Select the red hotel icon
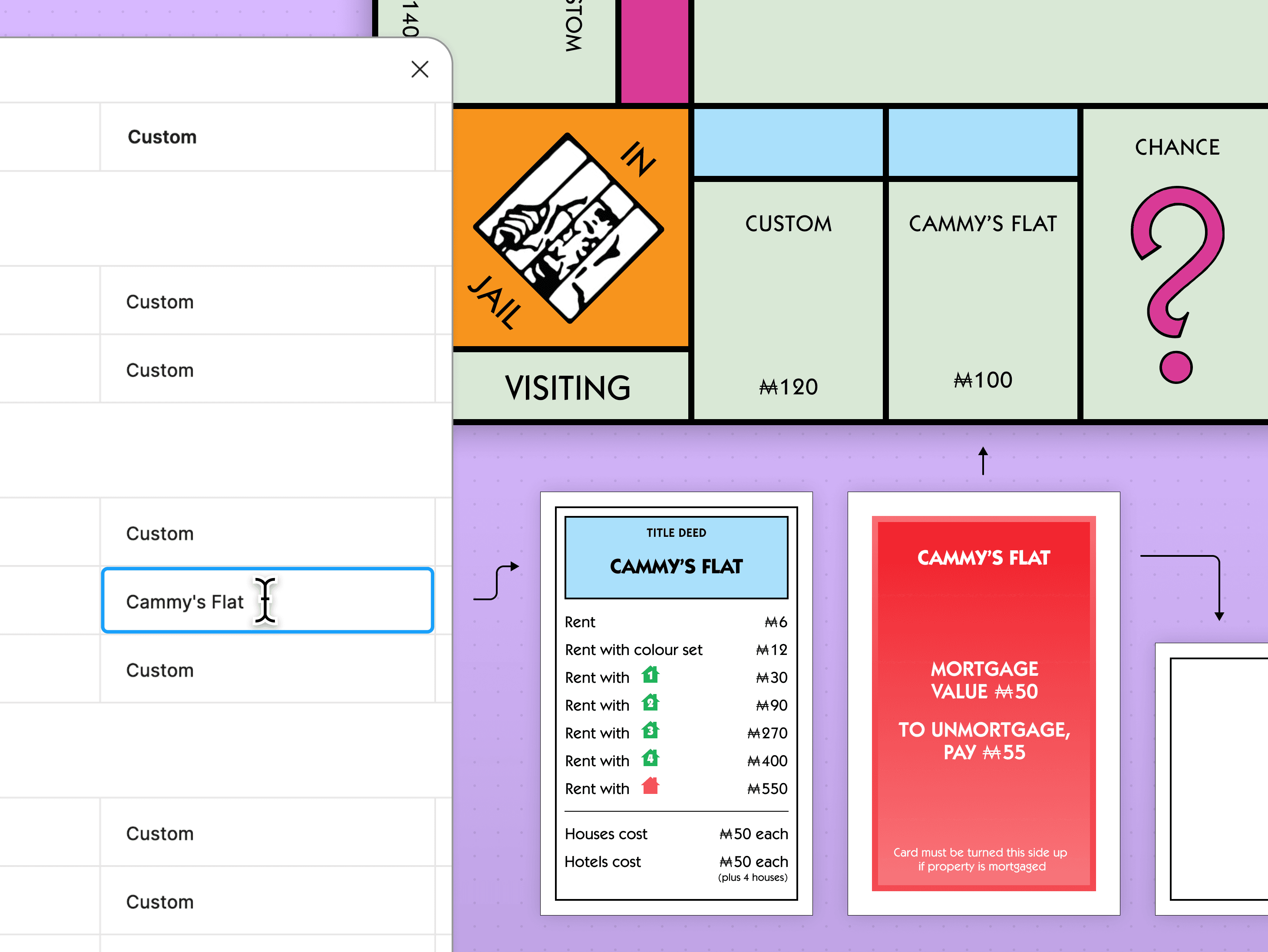The height and width of the screenshot is (952, 1268). pos(650,786)
